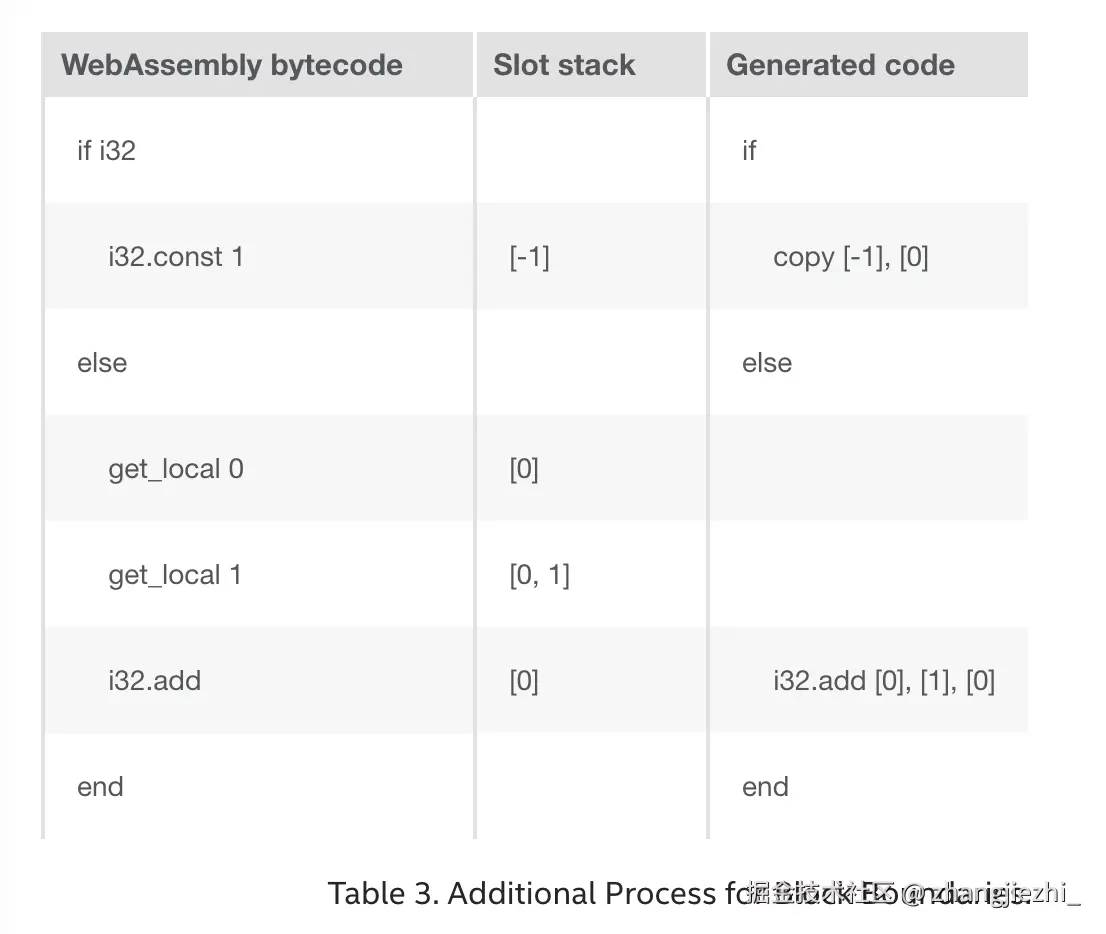Select the "get_local 1" bytecode cell
Viewport: 1106px width, 934px height.
(175, 575)
